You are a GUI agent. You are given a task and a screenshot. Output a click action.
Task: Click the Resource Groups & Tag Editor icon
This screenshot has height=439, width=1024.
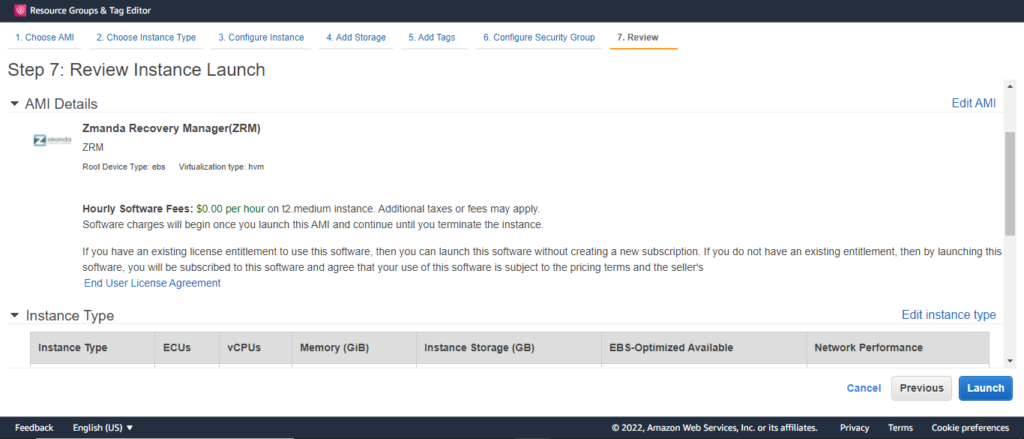tap(20, 10)
